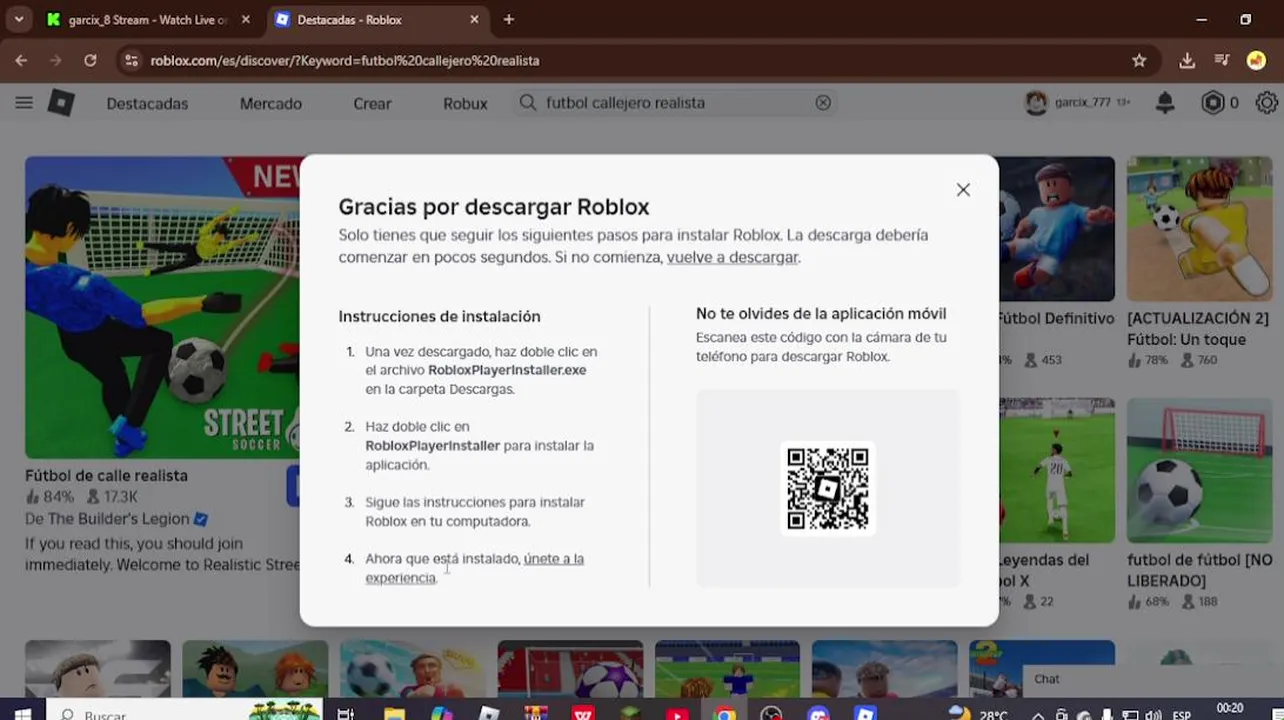Click the 'vuelve a descargar' link
1284x720 pixels.
(732, 257)
